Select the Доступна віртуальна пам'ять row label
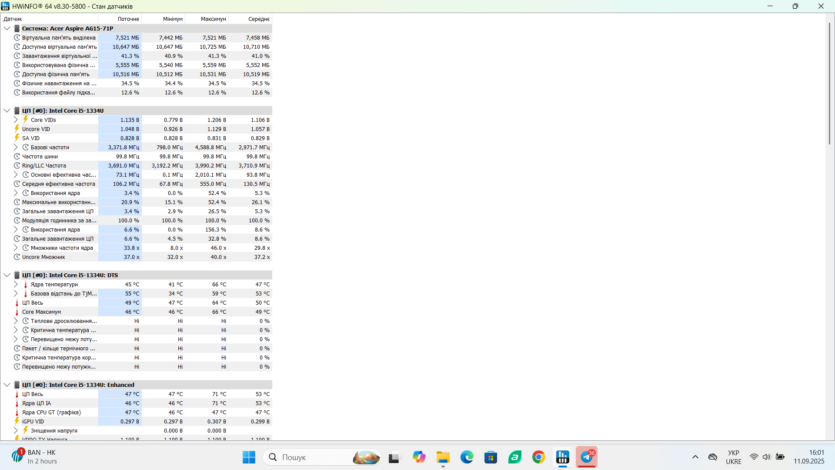 pos(59,47)
